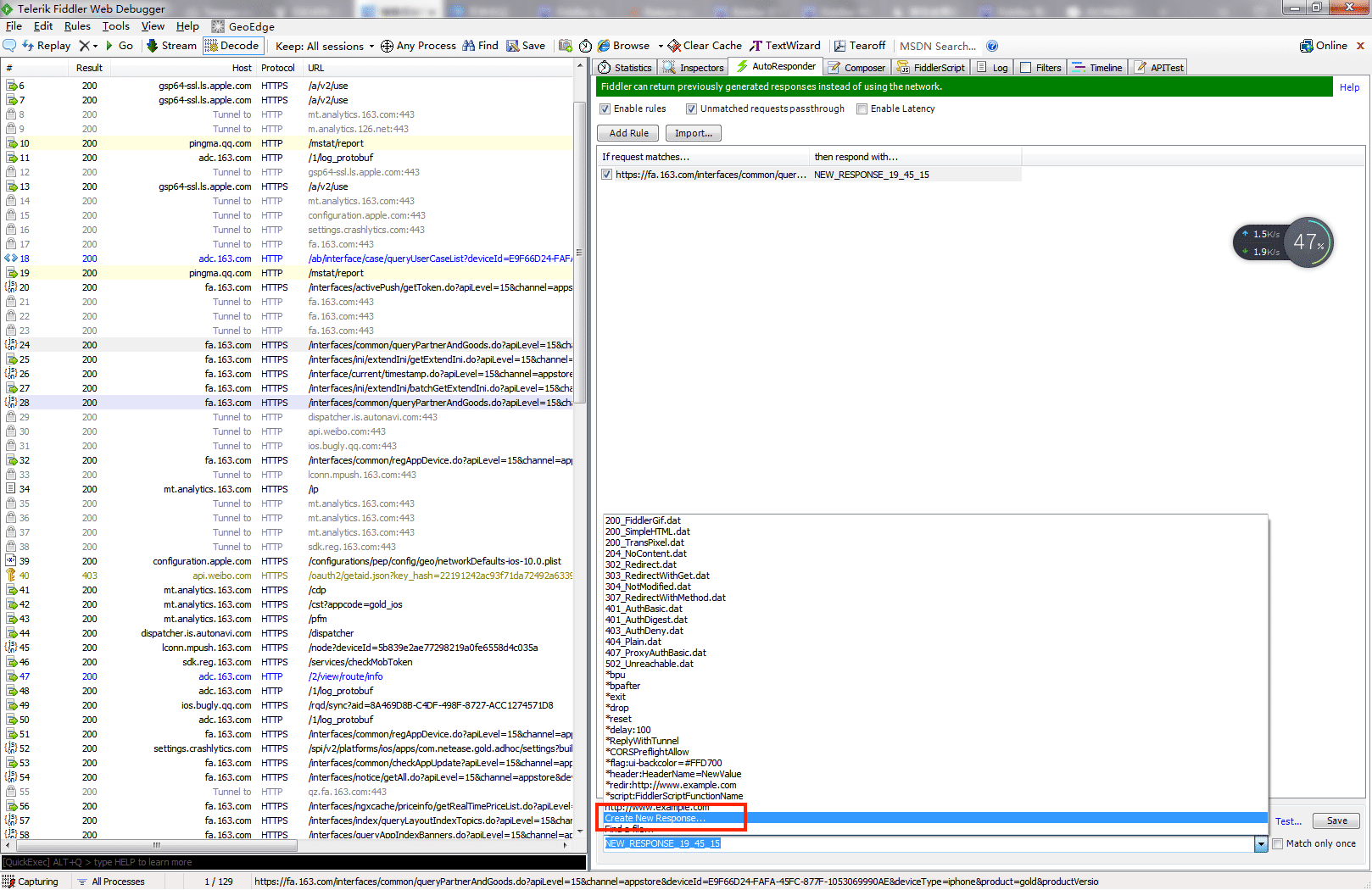Open the Keep: All sessions dropdown
The width and height of the screenshot is (1372, 890).
[x=325, y=46]
